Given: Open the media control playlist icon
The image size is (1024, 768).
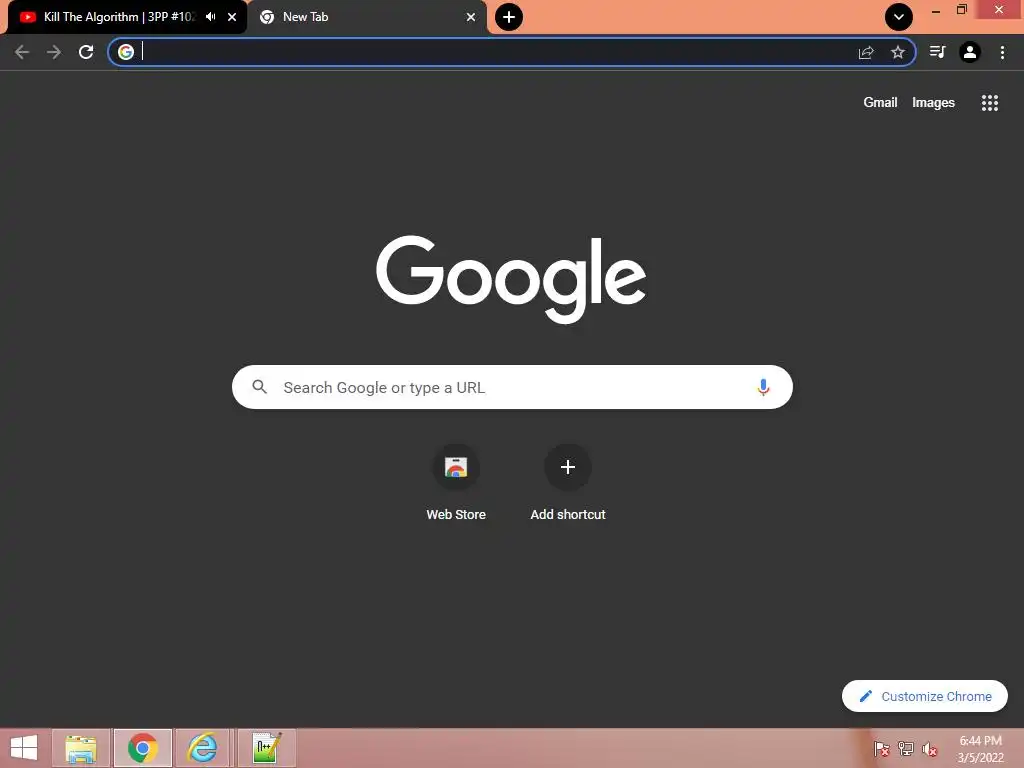Looking at the screenshot, I should 938,52.
